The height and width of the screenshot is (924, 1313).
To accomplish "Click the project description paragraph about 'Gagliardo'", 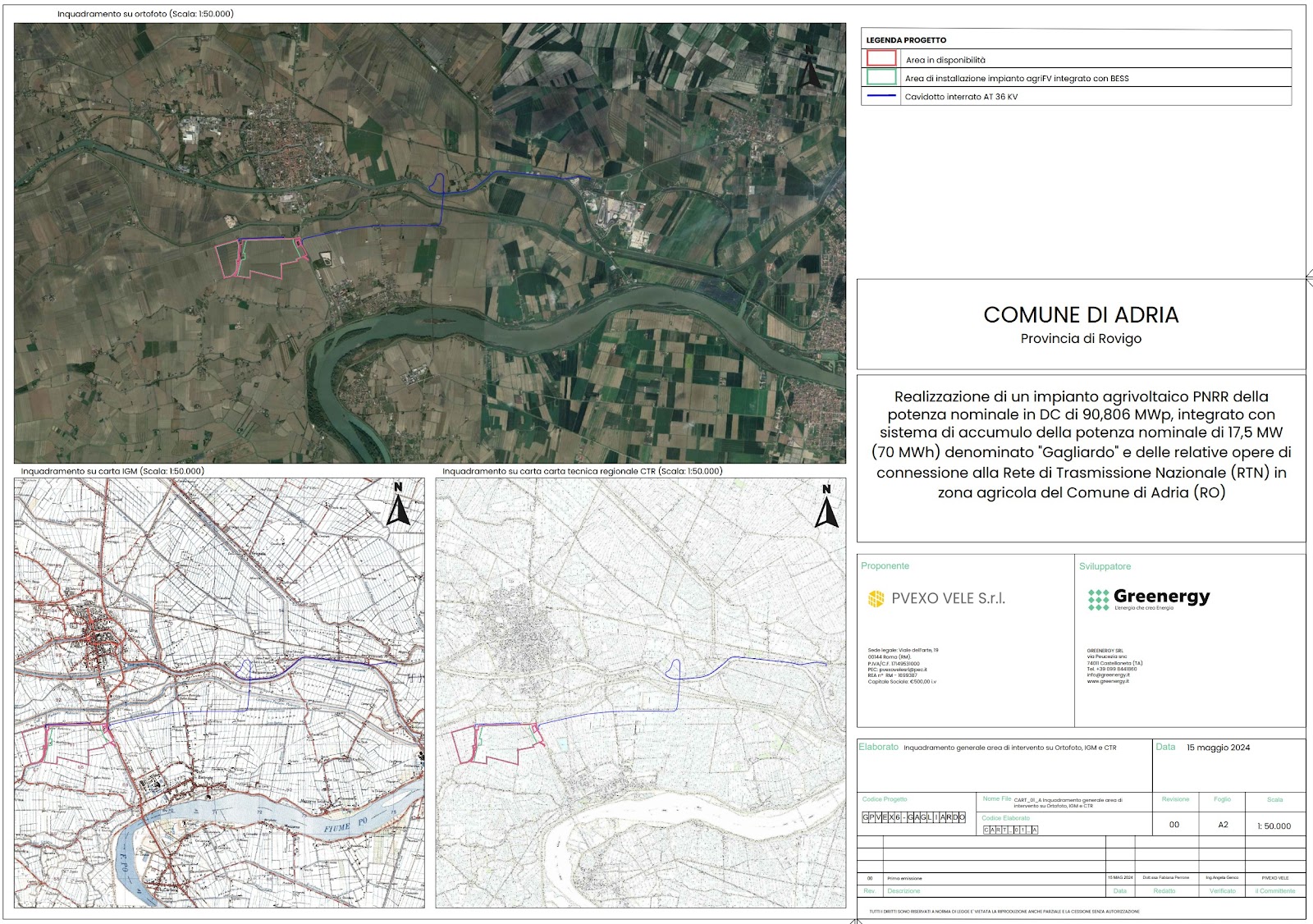I will point(1081,445).
